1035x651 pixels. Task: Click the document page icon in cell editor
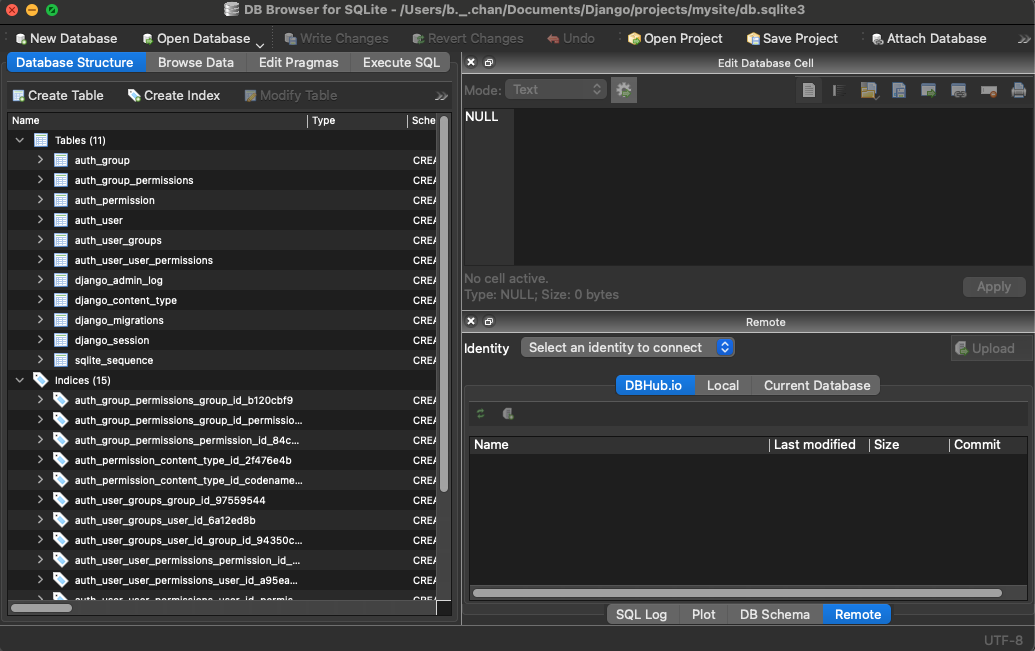809,90
